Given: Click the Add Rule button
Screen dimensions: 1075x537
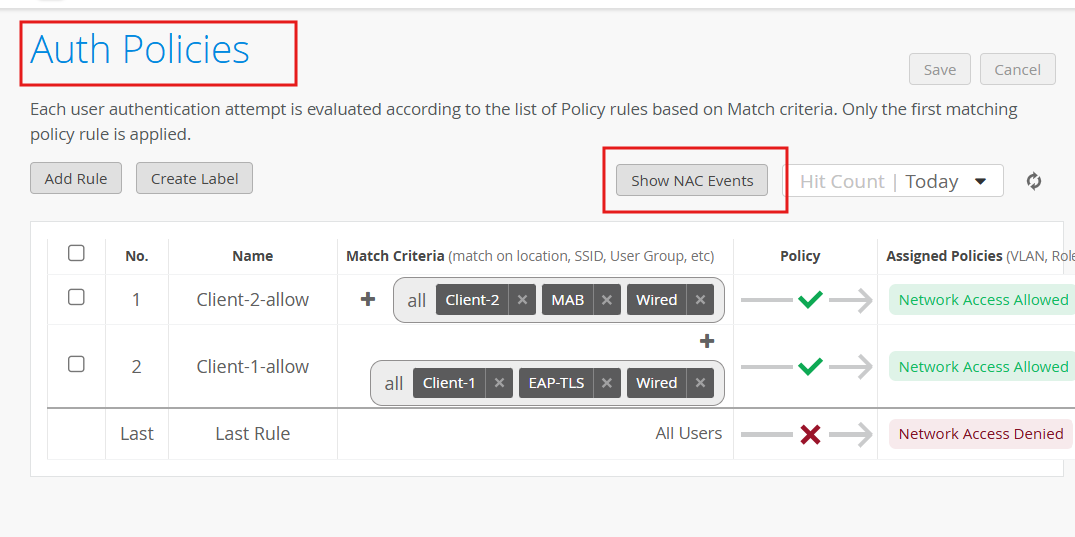Looking at the screenshot, I should (x=76, y=179).
